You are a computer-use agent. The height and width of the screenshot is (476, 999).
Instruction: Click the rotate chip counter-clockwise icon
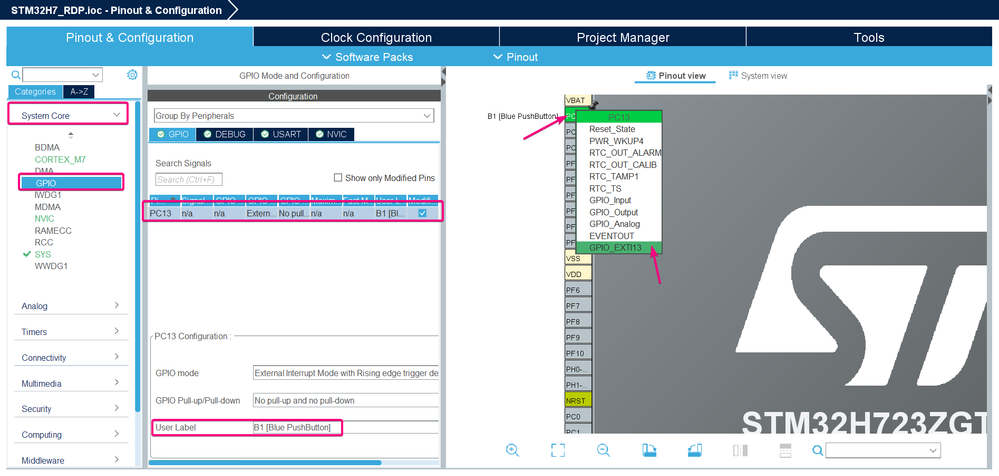pos(695,450)
